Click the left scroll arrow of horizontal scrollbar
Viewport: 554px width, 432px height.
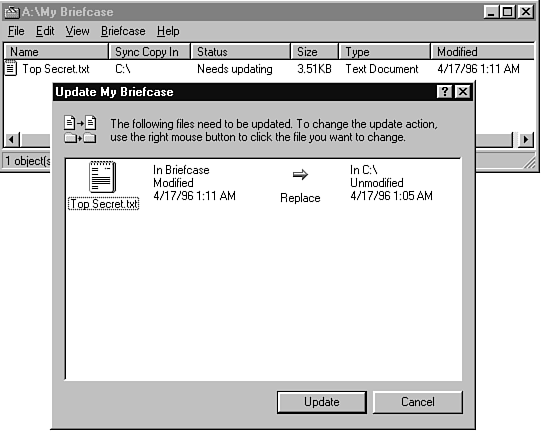pyautogui.click(x=11, y=140)
